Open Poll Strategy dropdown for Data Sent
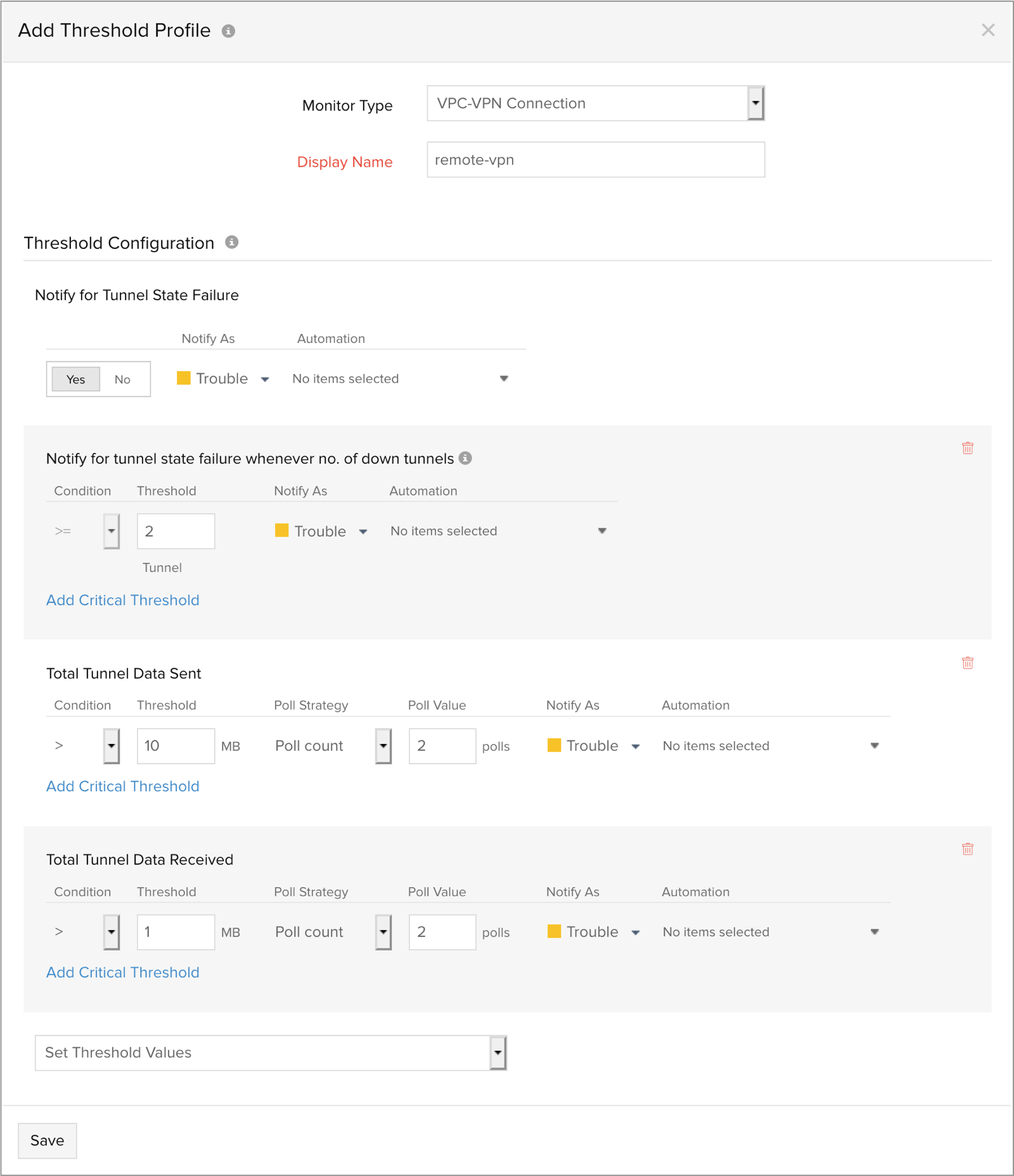Viewport: 1014px width, 1176px height. (383, 746)
